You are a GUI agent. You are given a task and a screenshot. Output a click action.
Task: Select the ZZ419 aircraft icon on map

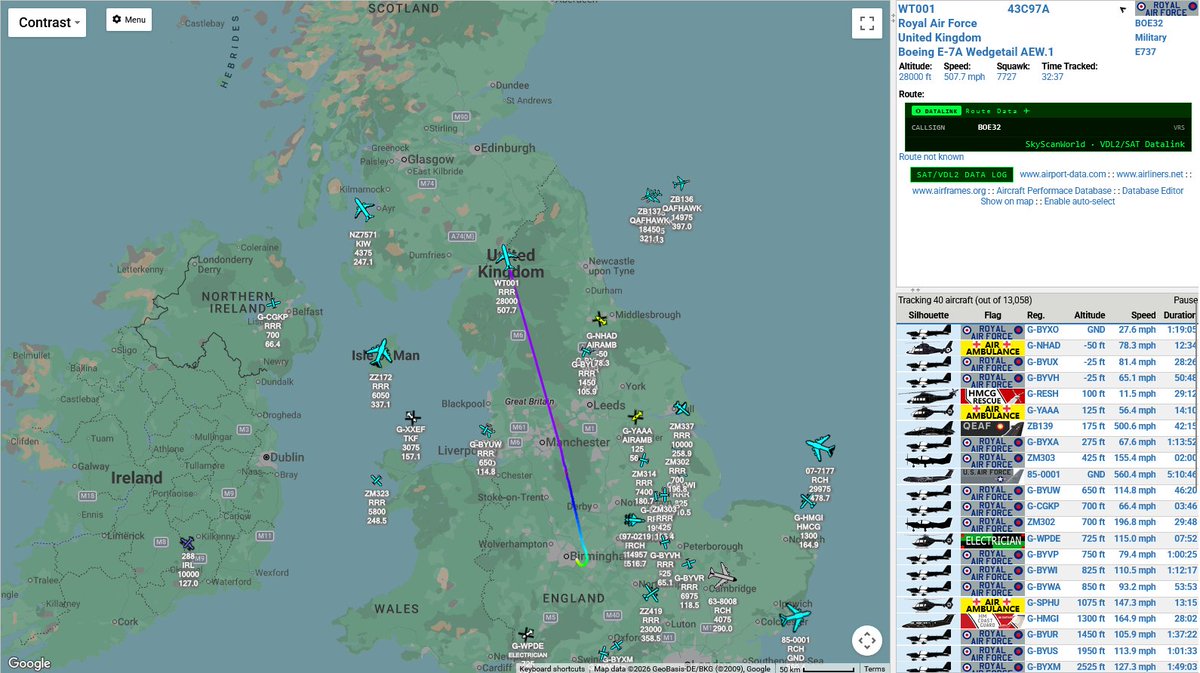(x=651, y=594)
